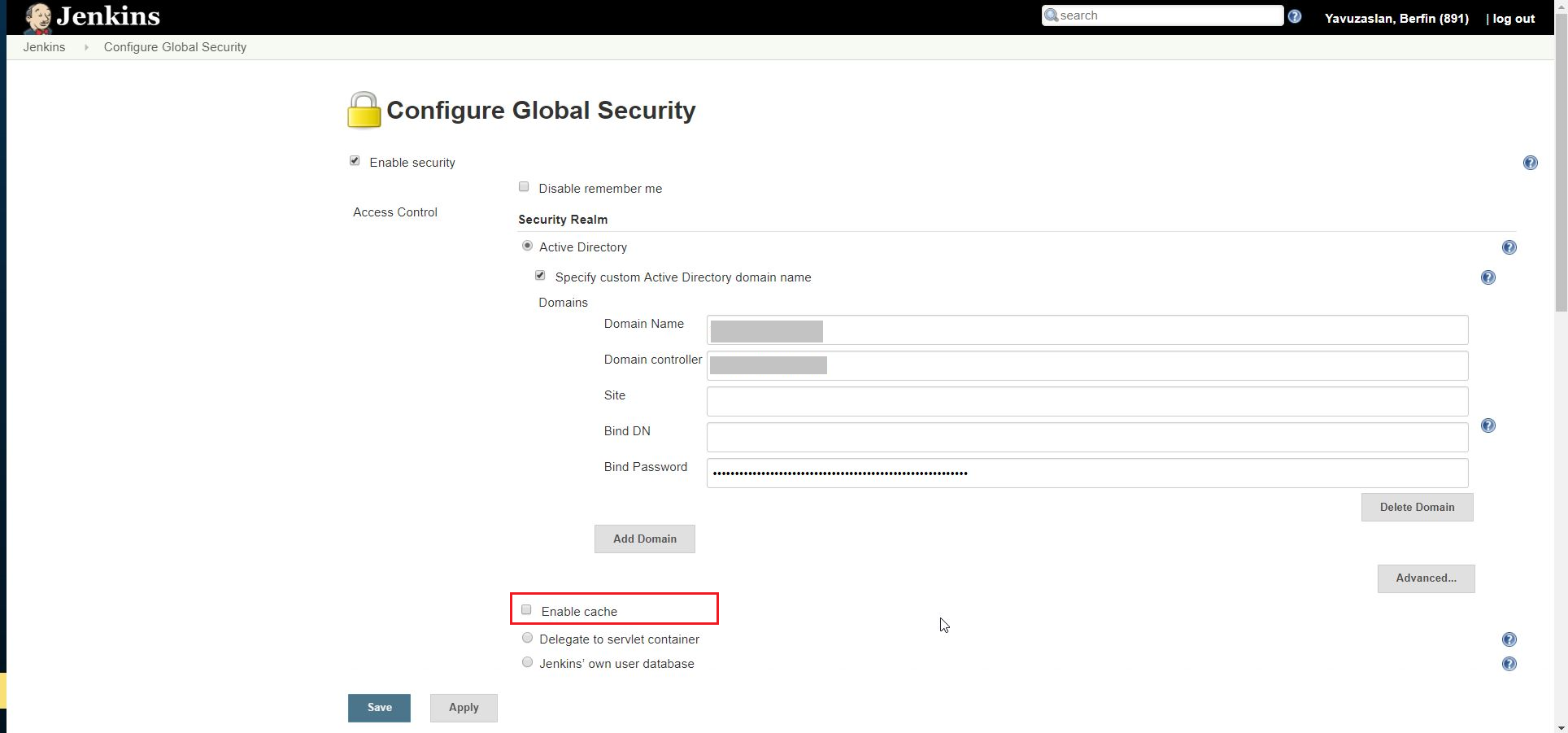Screen dimensions: 1568x733
Task: Click the magnifier icon in search box
Action: point(1051,15)
